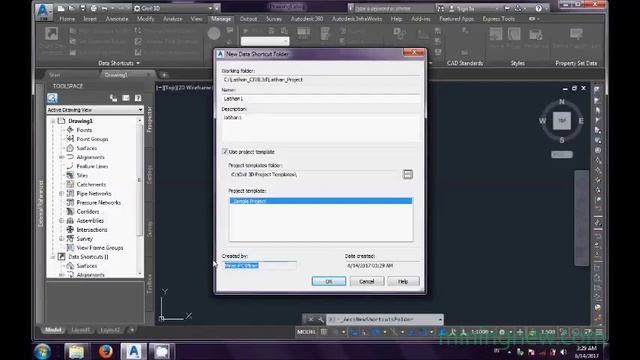
Task: Browse project templates folder button
Action: coord(407,174)
